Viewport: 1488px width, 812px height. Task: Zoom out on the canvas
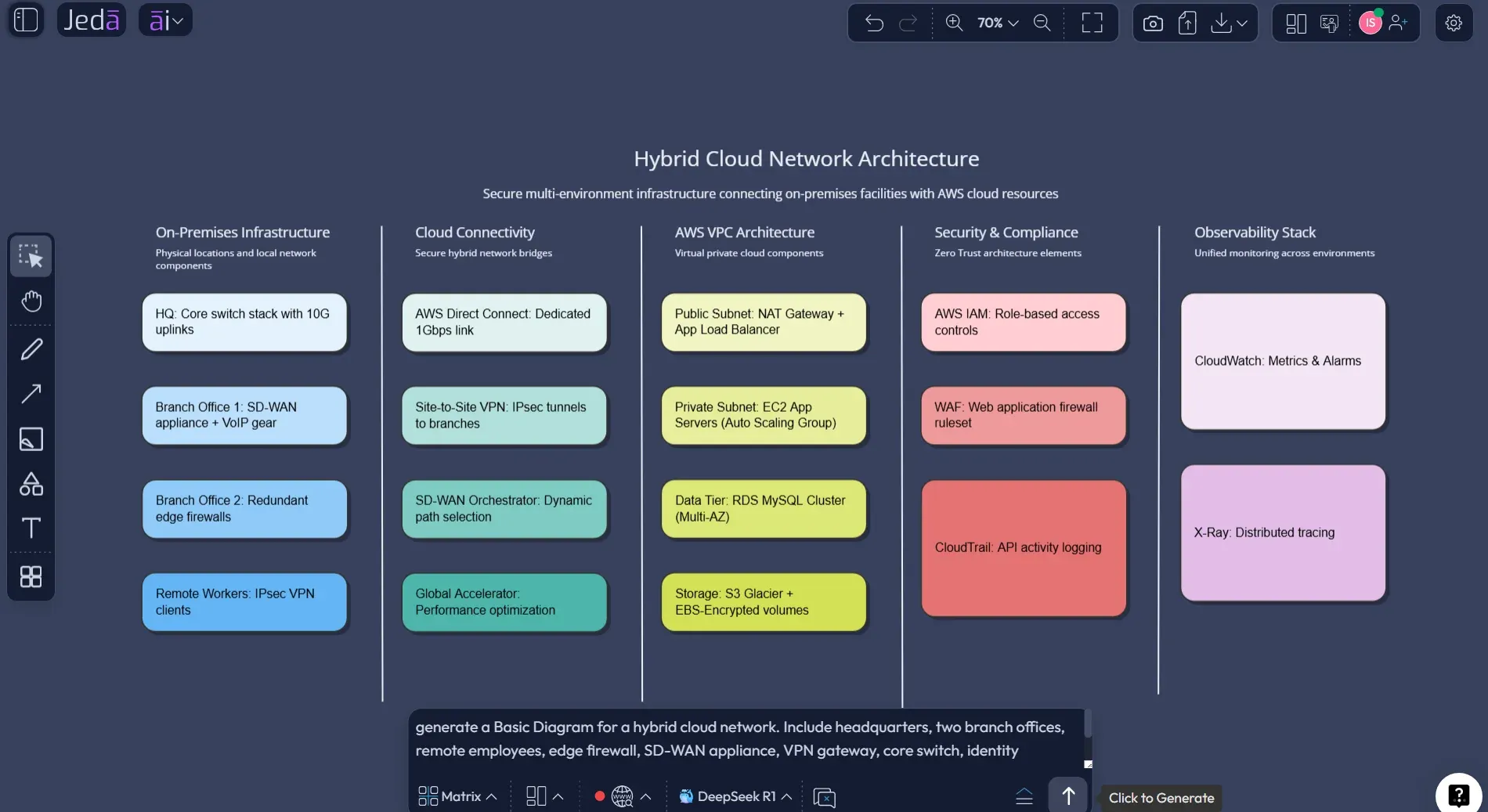pos(1042,23)
